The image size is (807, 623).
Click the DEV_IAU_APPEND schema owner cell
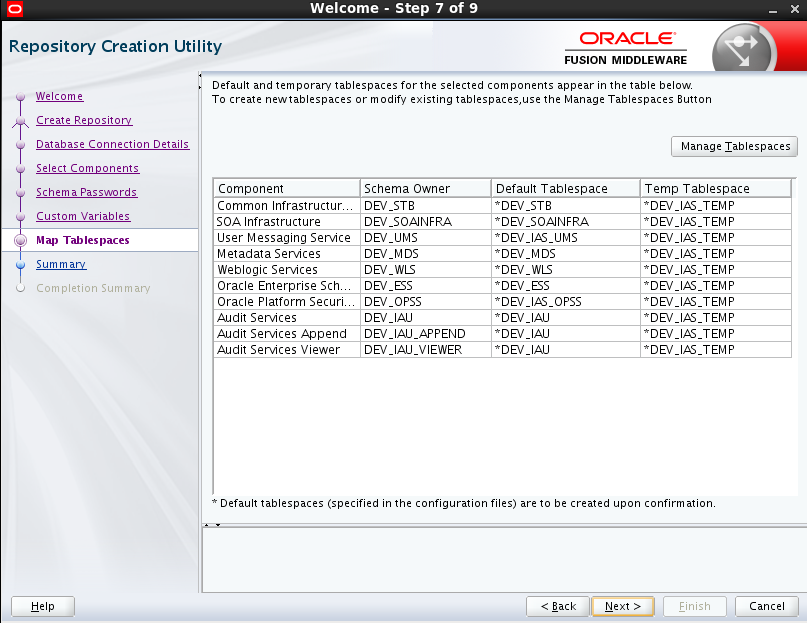(x=426, y=334)
